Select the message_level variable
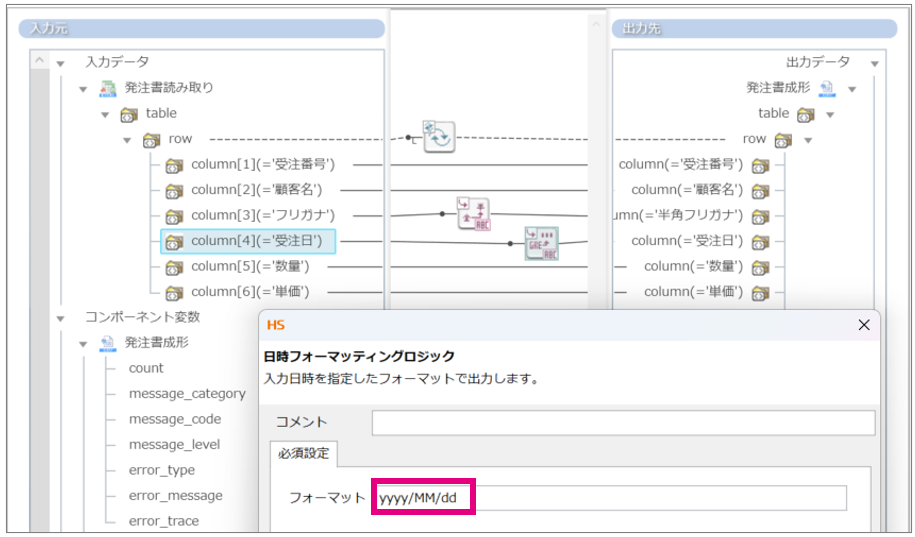 click(174, 445)
